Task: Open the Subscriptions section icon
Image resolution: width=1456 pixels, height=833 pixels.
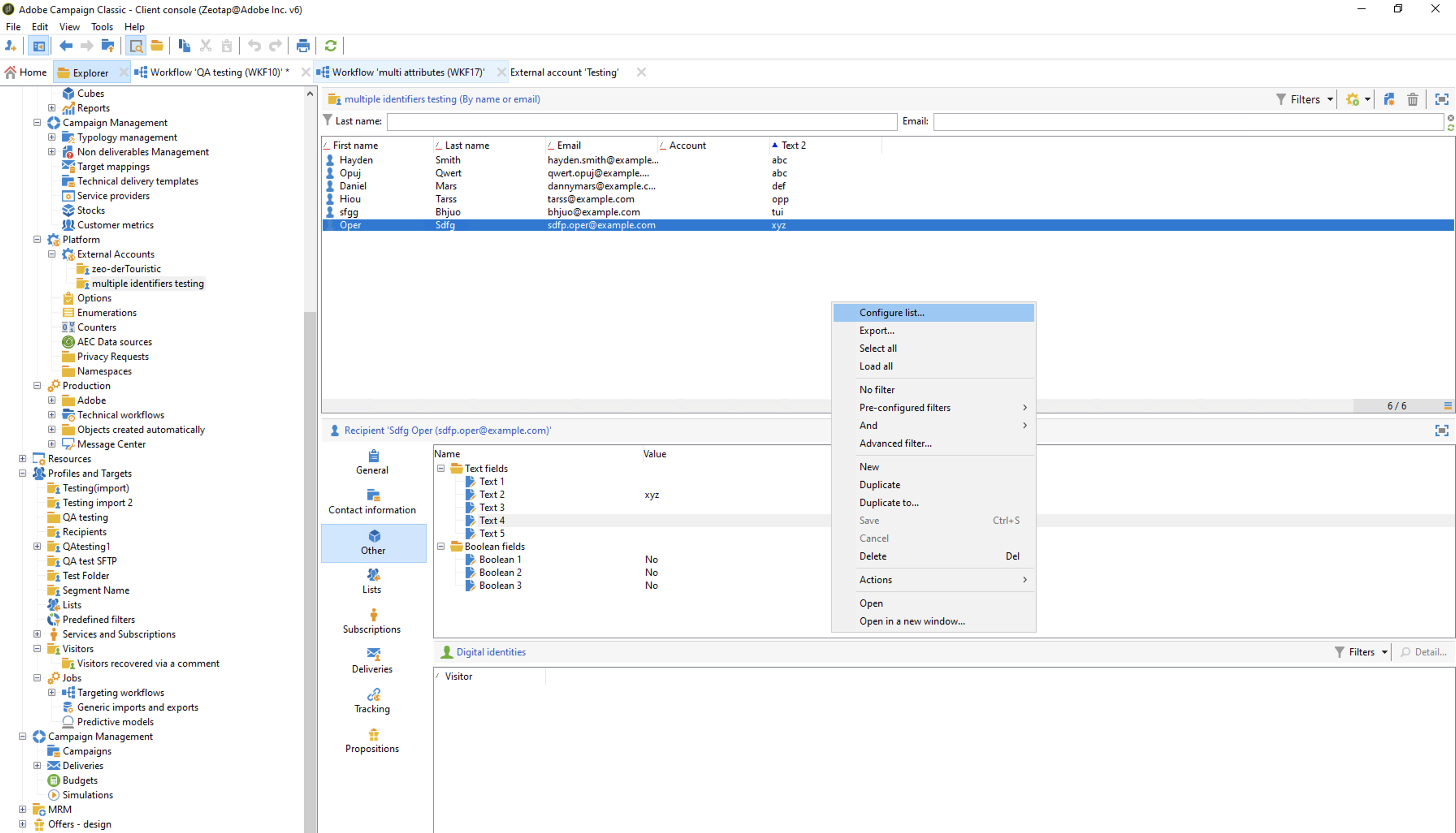Action: coord(373,615)
